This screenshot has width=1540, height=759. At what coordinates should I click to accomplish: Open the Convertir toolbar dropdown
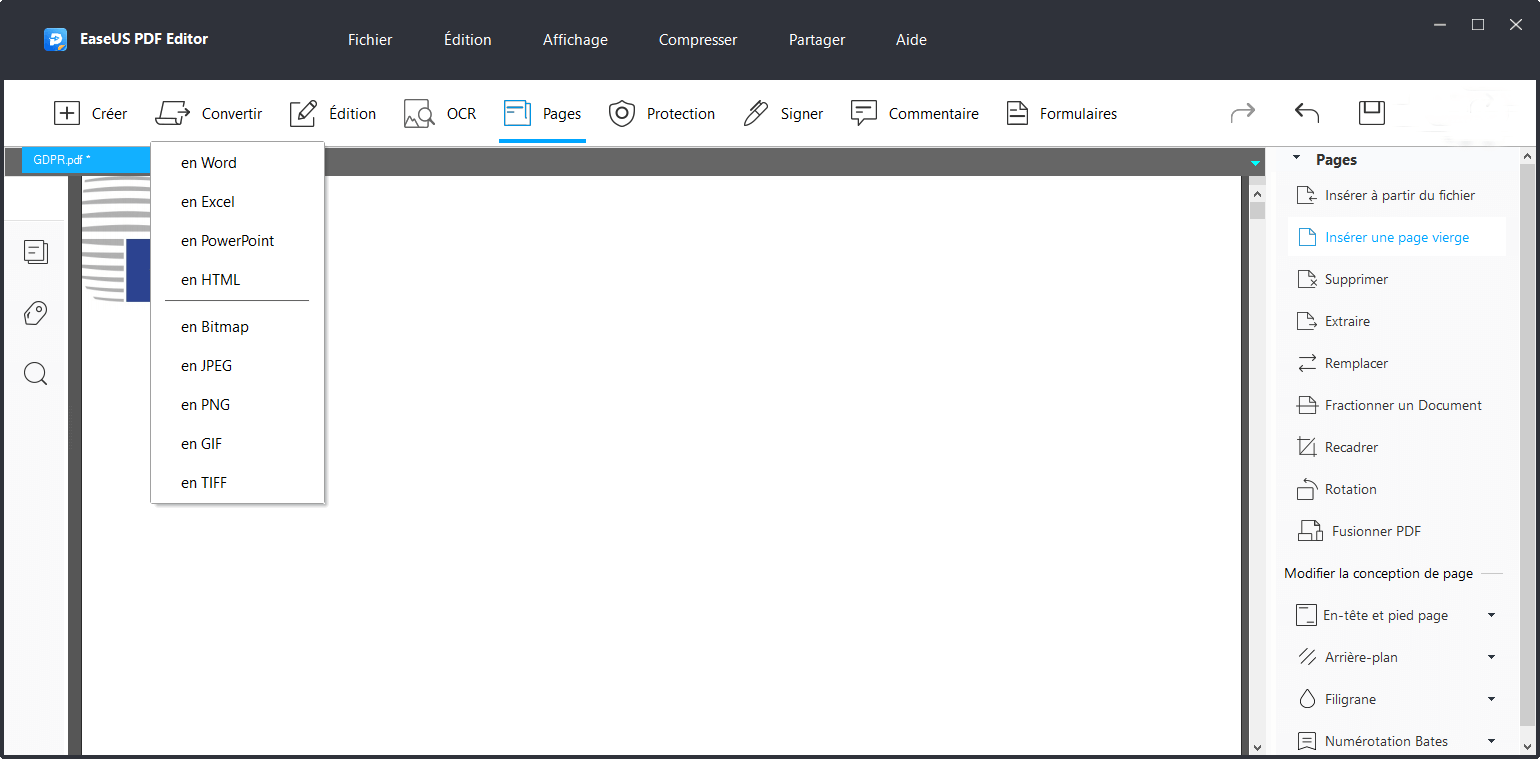click(209, 113)
